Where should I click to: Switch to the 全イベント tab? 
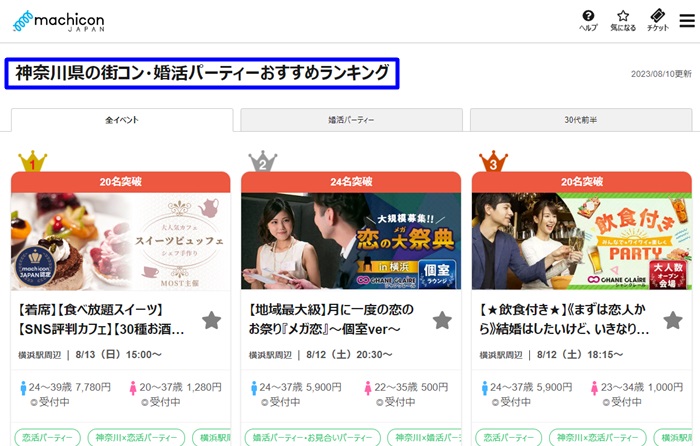pos(122,120)
